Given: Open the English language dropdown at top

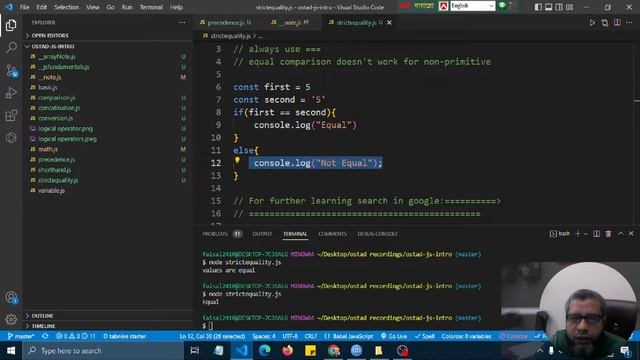Looking at the screenshot, I should point(473,6).
